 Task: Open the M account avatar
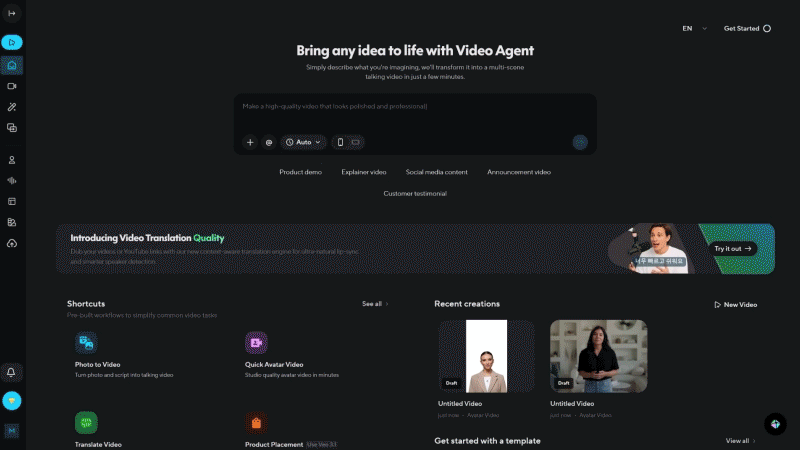12,431
